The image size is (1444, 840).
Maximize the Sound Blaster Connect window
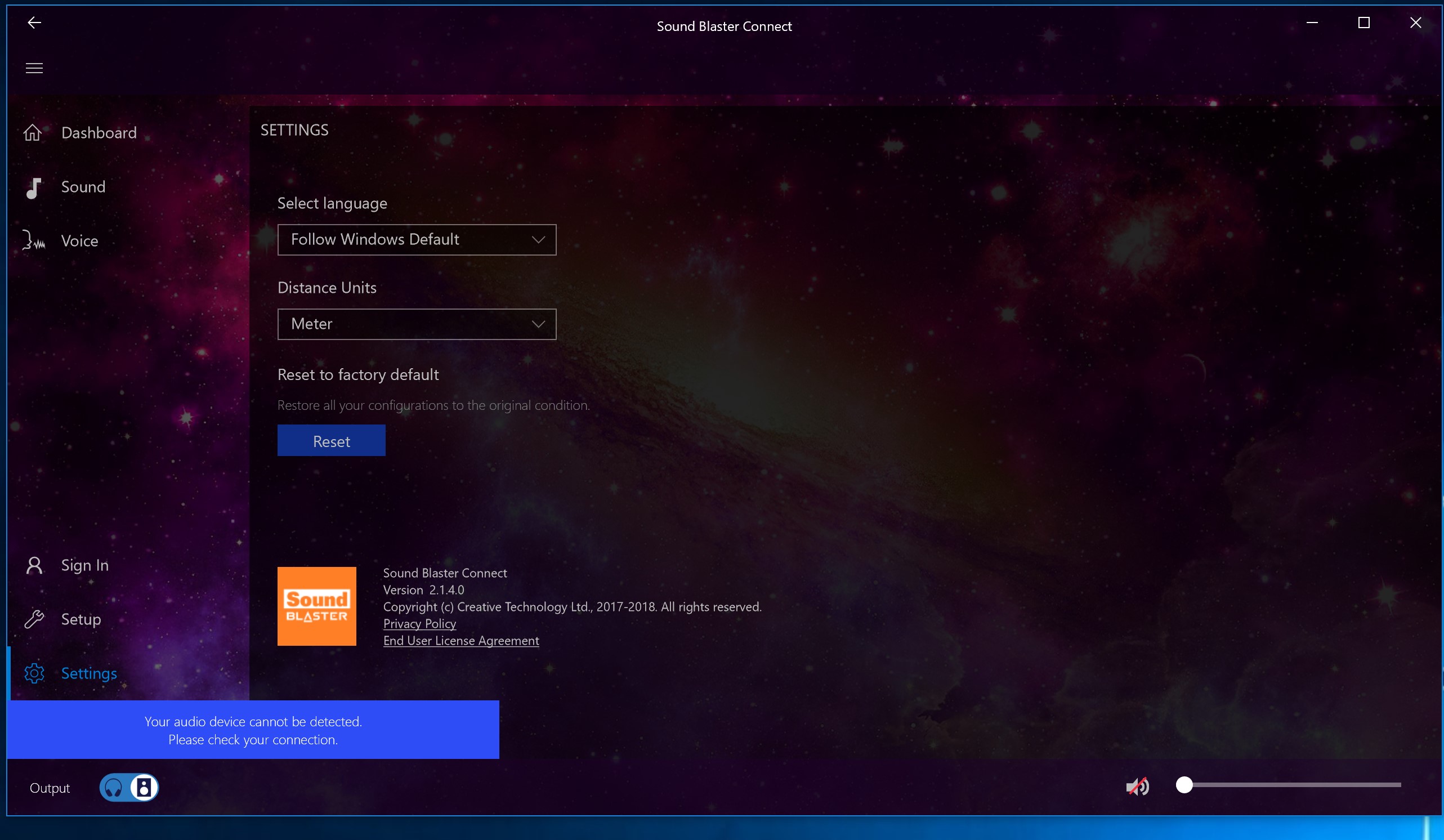pyautogui.click(x=1363, y=23)
